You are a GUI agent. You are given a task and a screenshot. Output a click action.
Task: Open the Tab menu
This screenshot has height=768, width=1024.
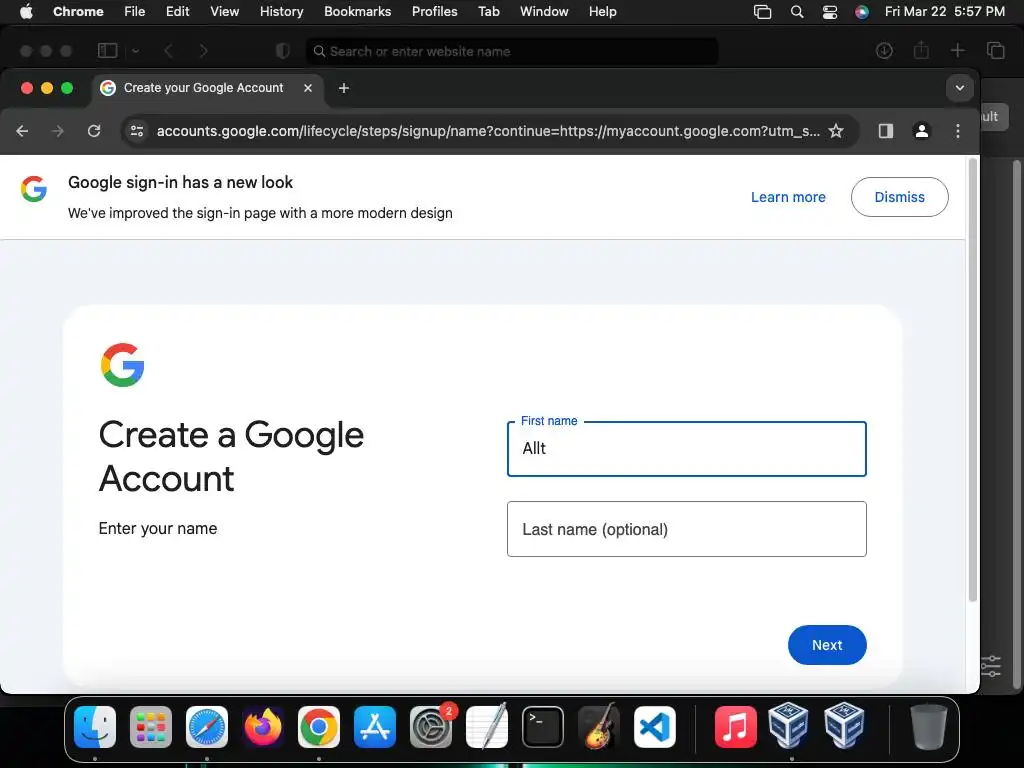488,12
